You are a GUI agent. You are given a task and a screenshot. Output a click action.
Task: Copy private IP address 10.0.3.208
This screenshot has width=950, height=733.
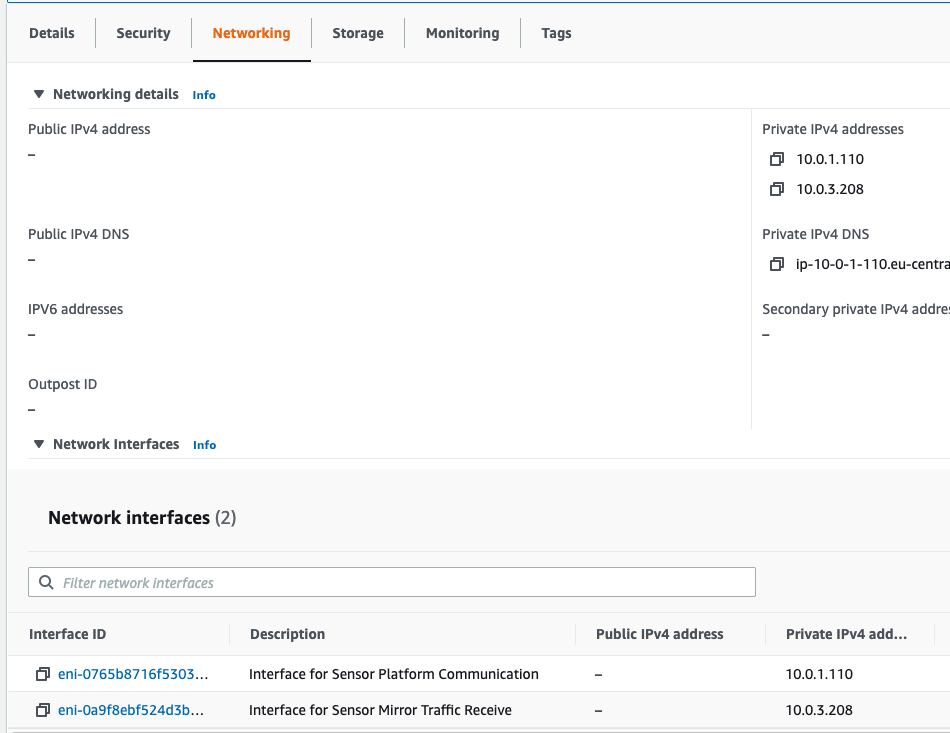pyautogui.click(x=777, y=190)
